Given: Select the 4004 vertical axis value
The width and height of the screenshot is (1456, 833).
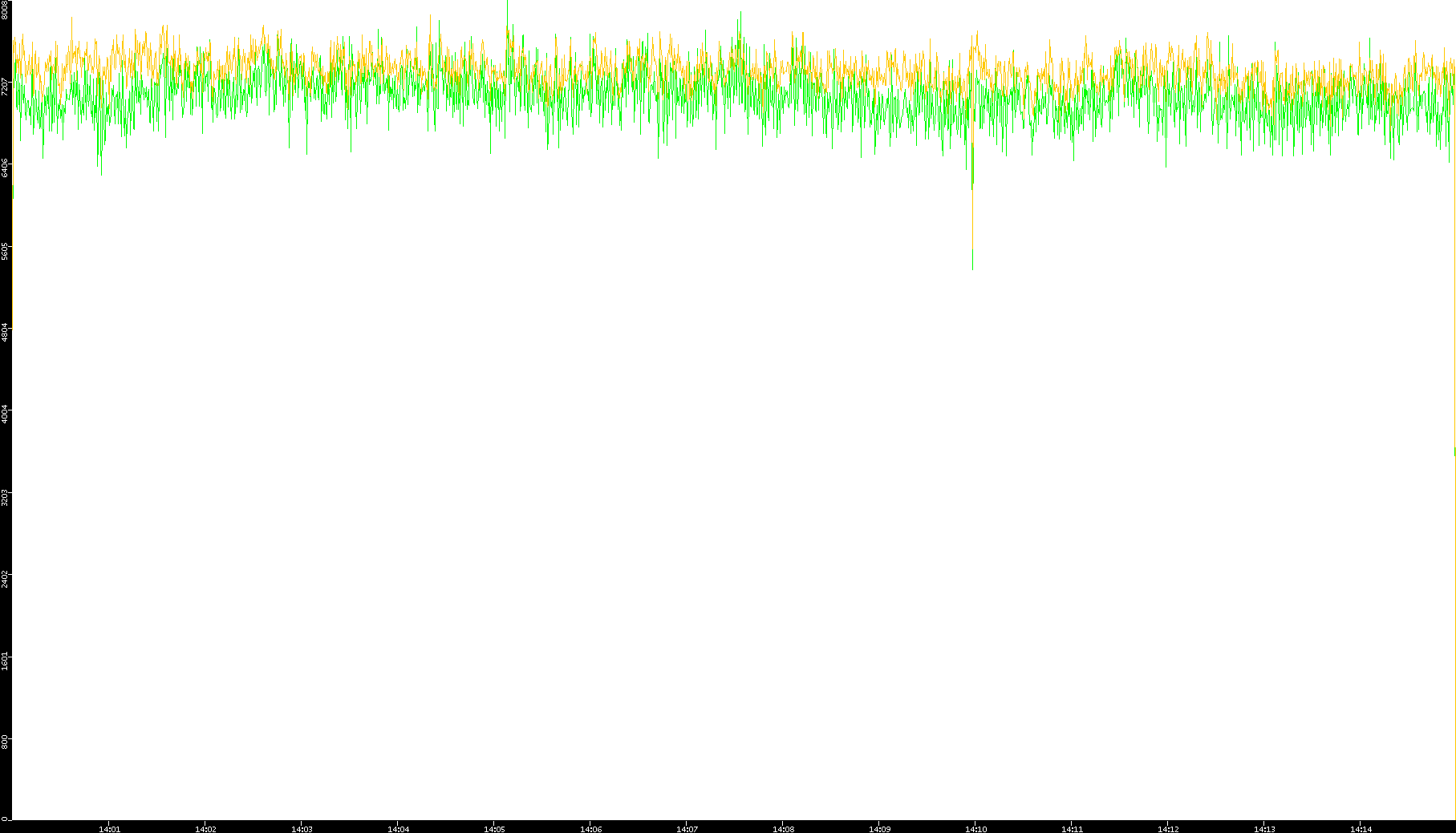Looking at the screenshot, I should point(5,414).
